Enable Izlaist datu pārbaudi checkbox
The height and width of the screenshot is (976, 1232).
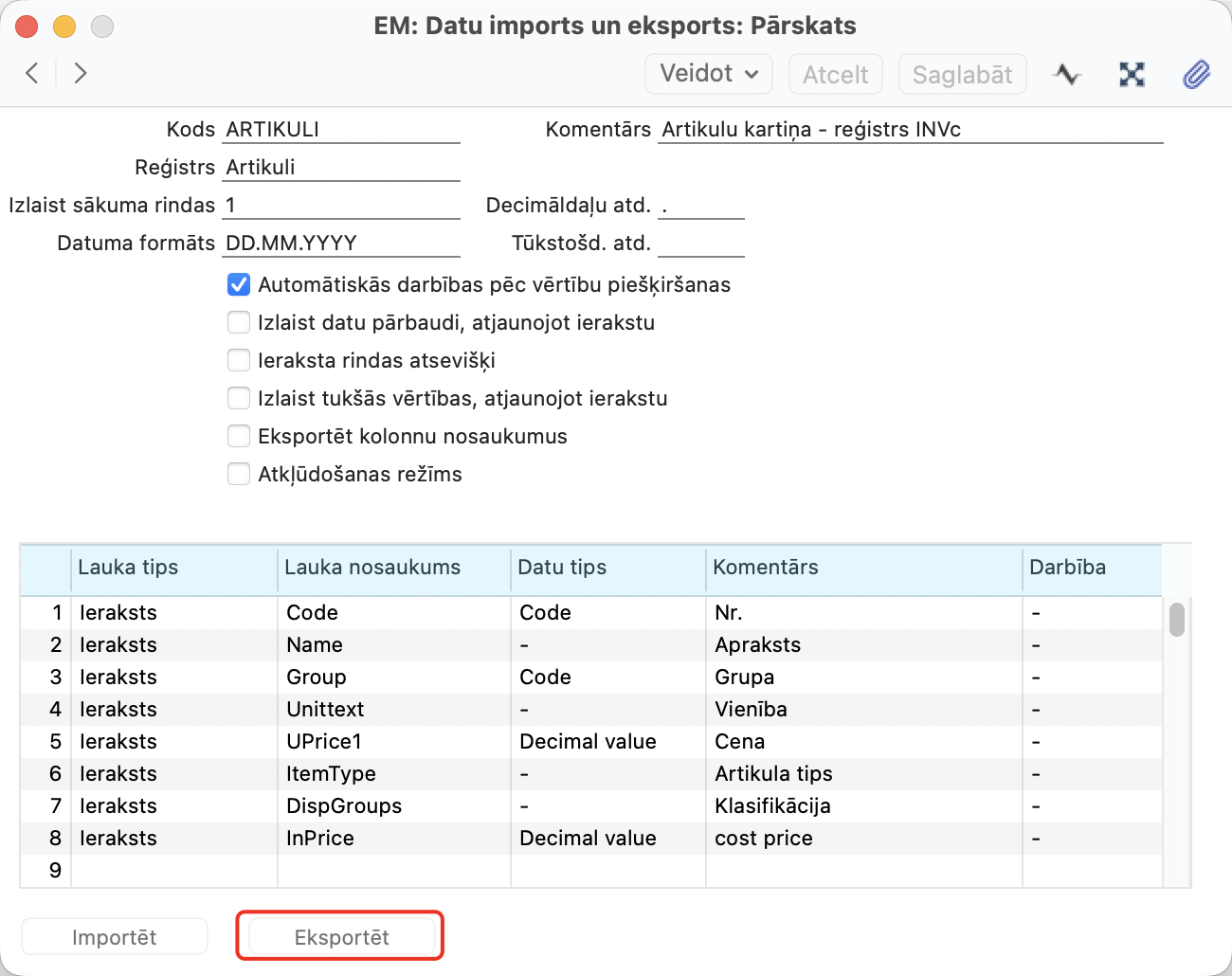[239, 323]
